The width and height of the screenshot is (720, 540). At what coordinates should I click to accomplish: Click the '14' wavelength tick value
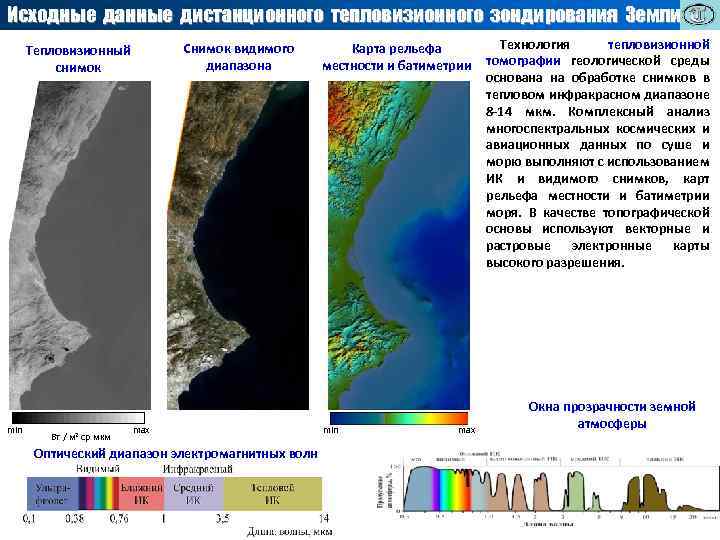[x=324, y=519]
